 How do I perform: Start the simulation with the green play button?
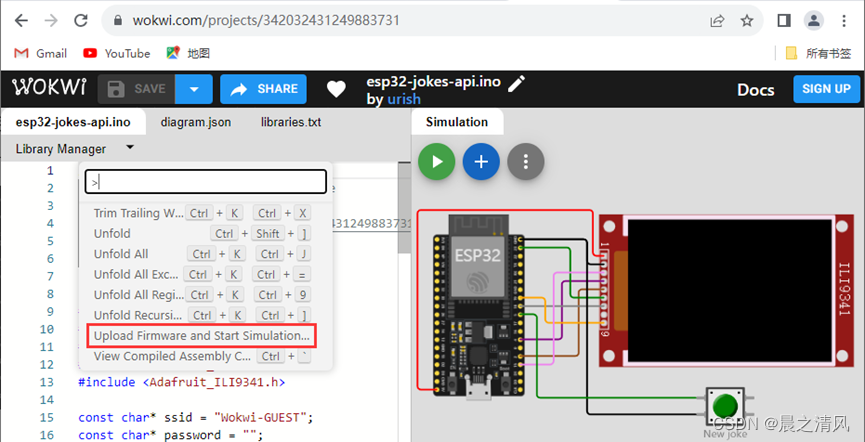[x=436, y=162]
